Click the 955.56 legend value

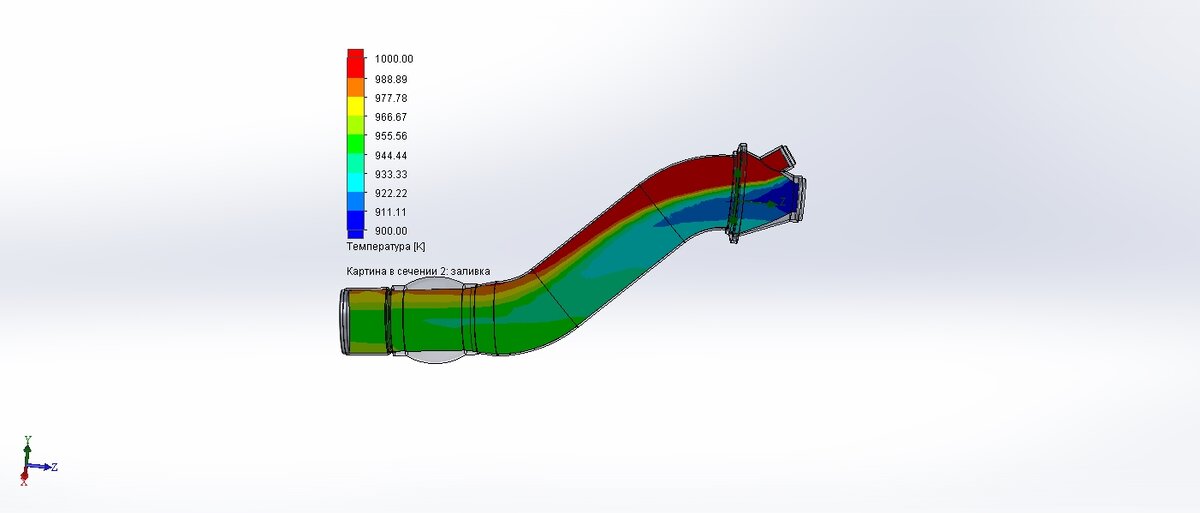tap(391, 136)
